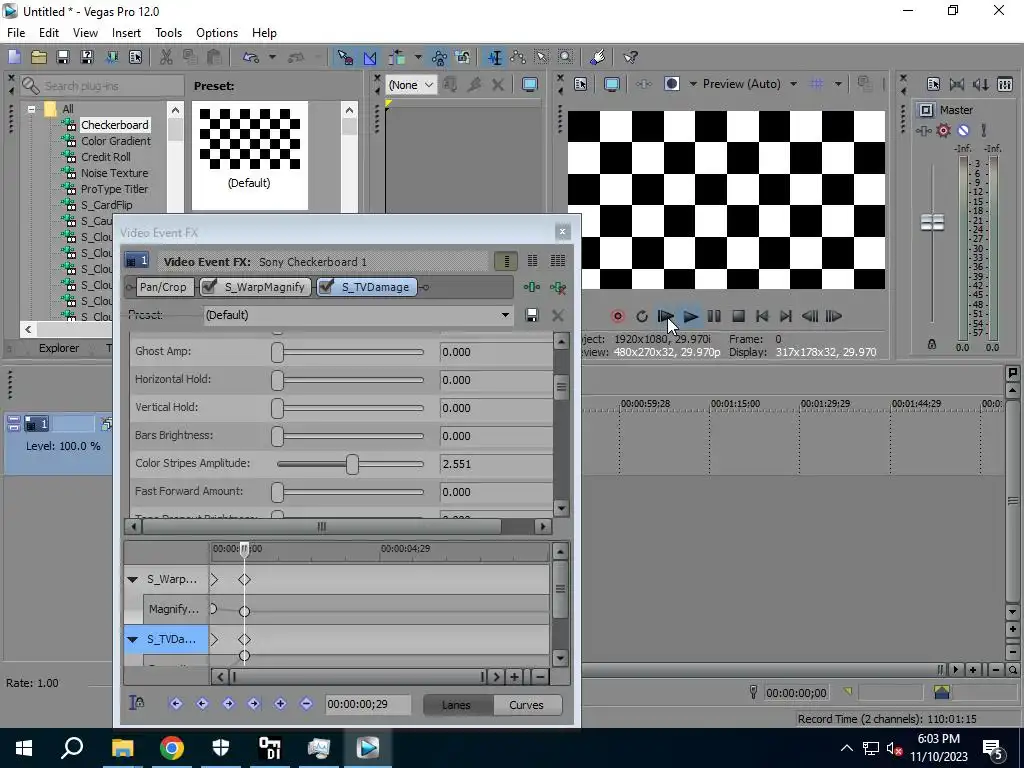The height and width of the screenshot is (768, 1024).
Task: Open the Preset (Default) dropdown in FX window
Action: point(358,315)
